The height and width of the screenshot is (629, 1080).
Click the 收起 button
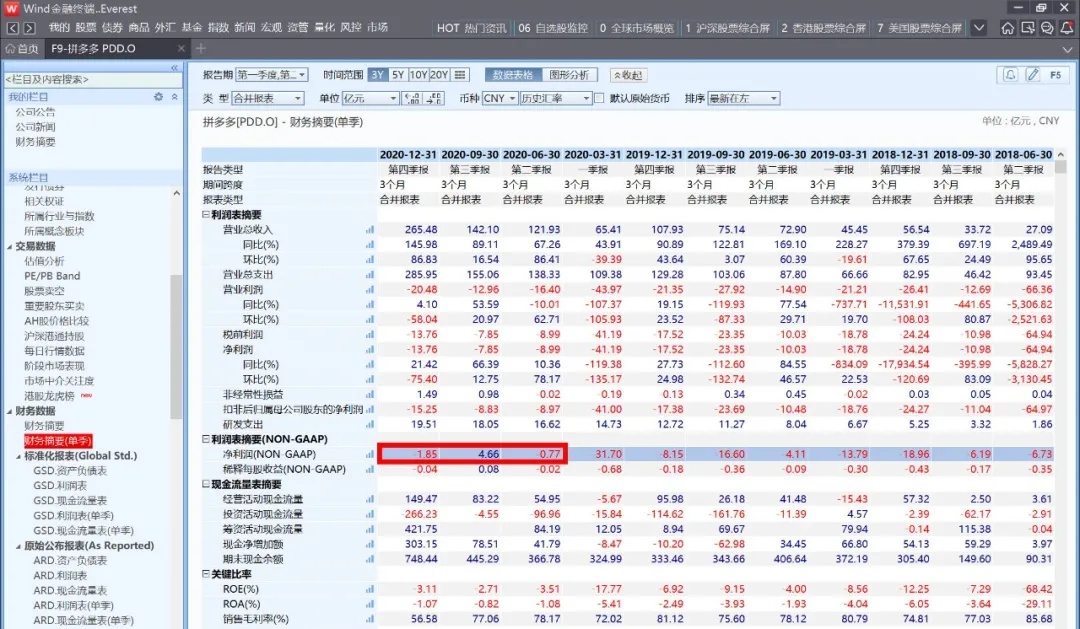627,75
